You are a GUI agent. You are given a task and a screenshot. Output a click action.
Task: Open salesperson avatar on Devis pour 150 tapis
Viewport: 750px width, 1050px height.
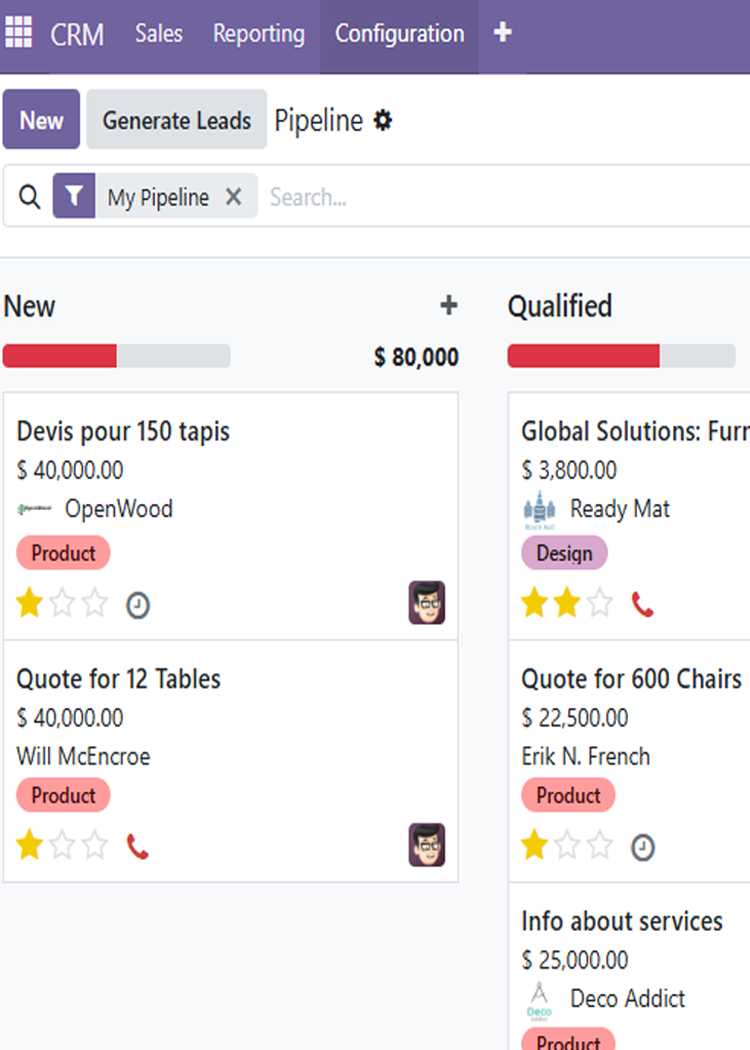(427, 603)
